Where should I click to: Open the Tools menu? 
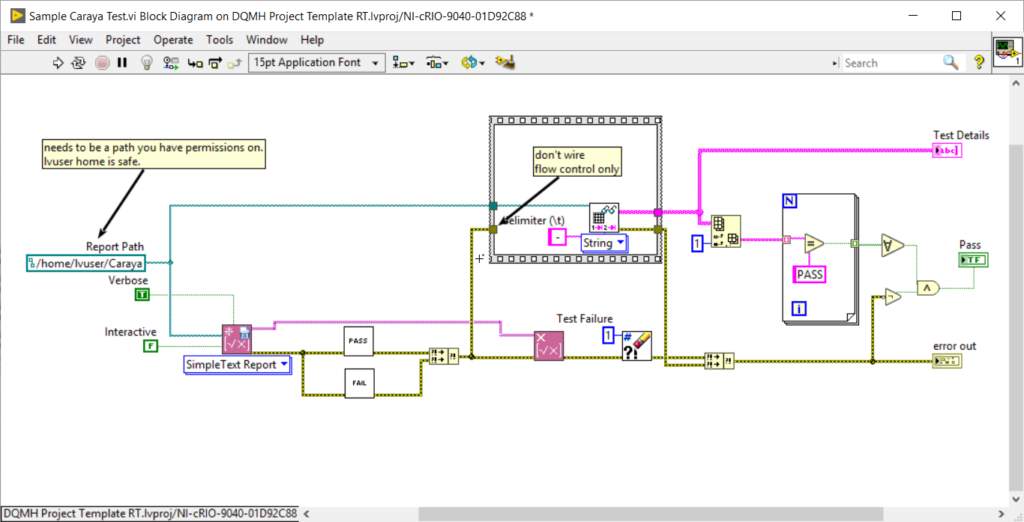pos(219,40)
